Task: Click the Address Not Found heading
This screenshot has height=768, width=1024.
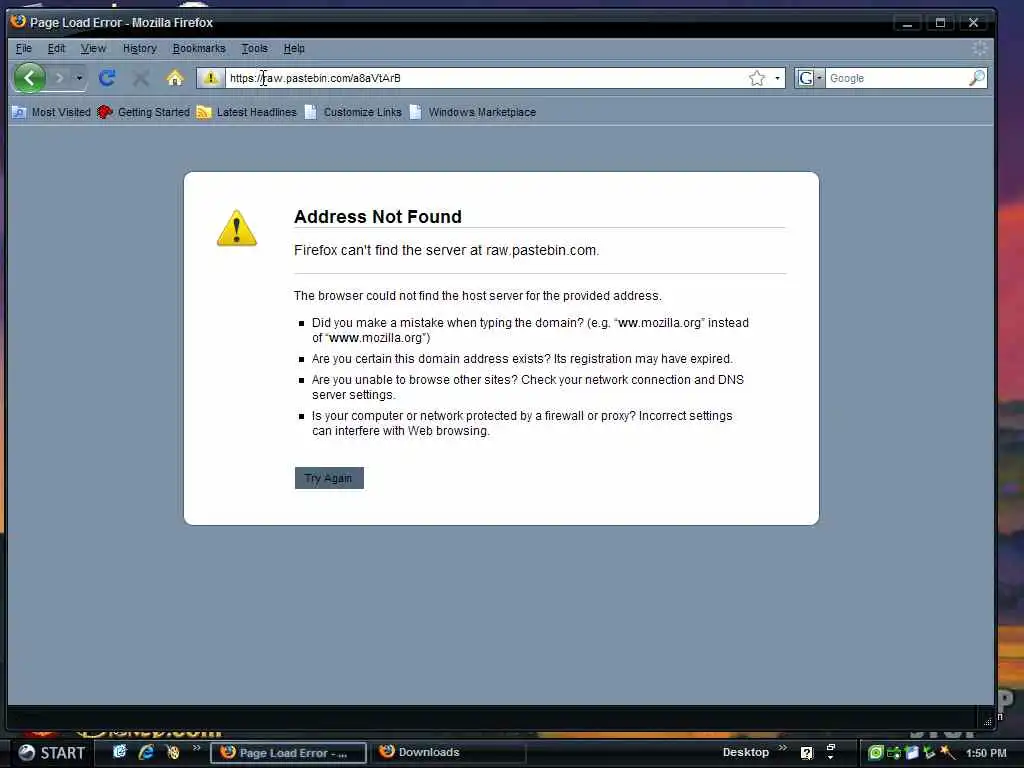Action: pyautogui.click(x=377, y=217)
